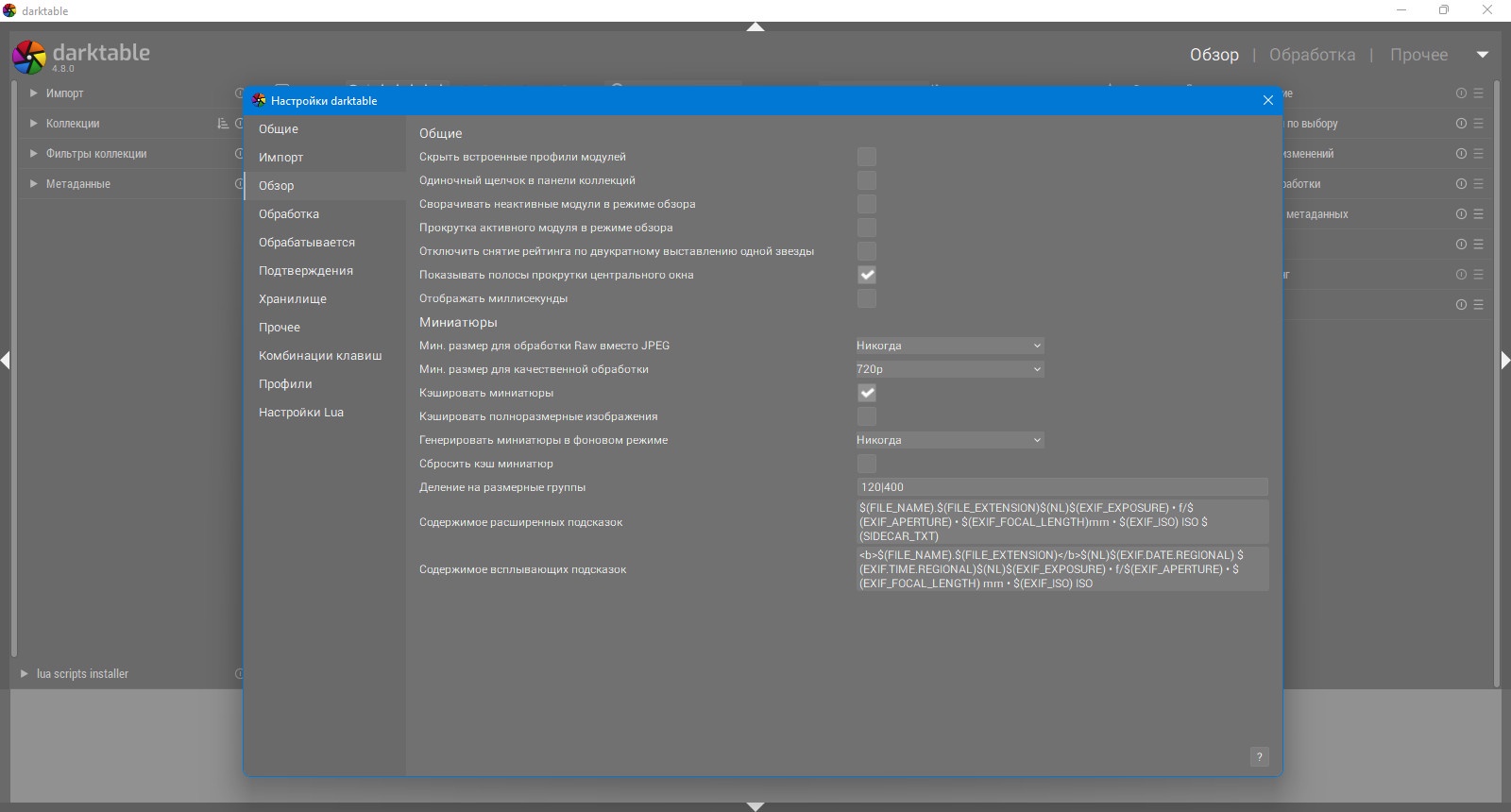This screenshot has height=812, width=1511.
Task: Open the Обработка settings tab
Action: [x=325, y=214]
